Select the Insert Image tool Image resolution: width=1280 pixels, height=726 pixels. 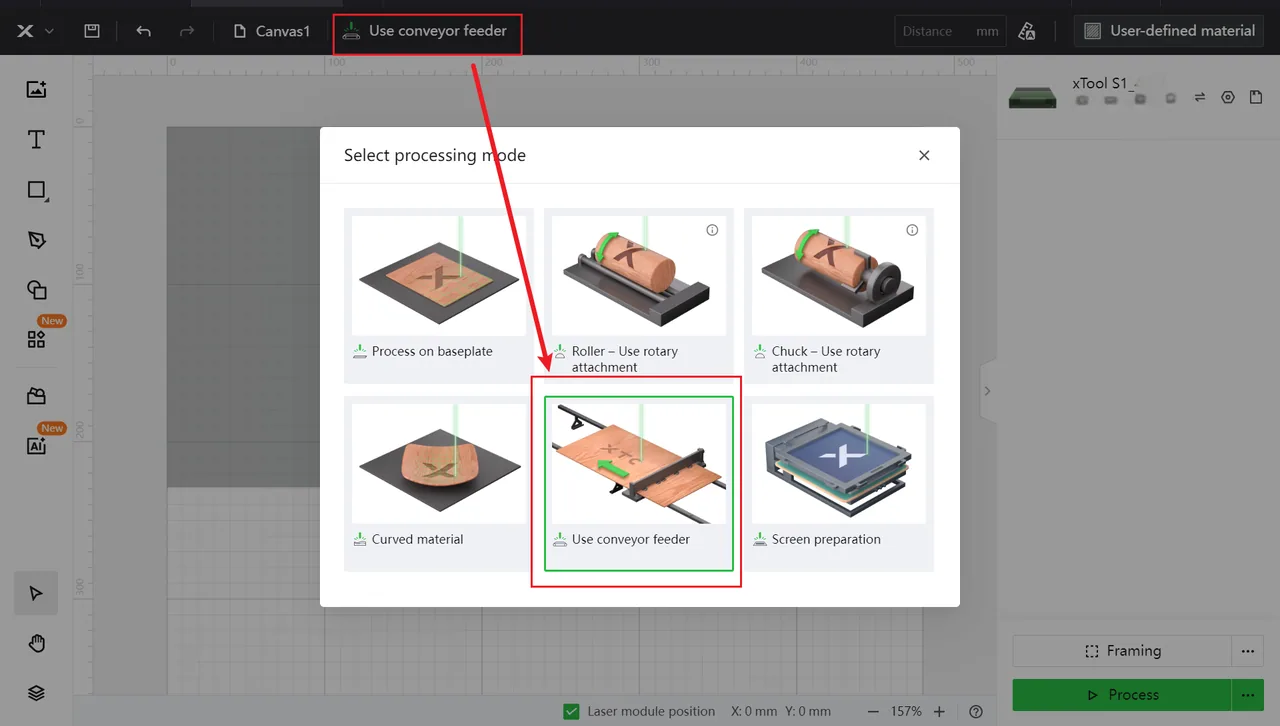click(x=36, y=89)
